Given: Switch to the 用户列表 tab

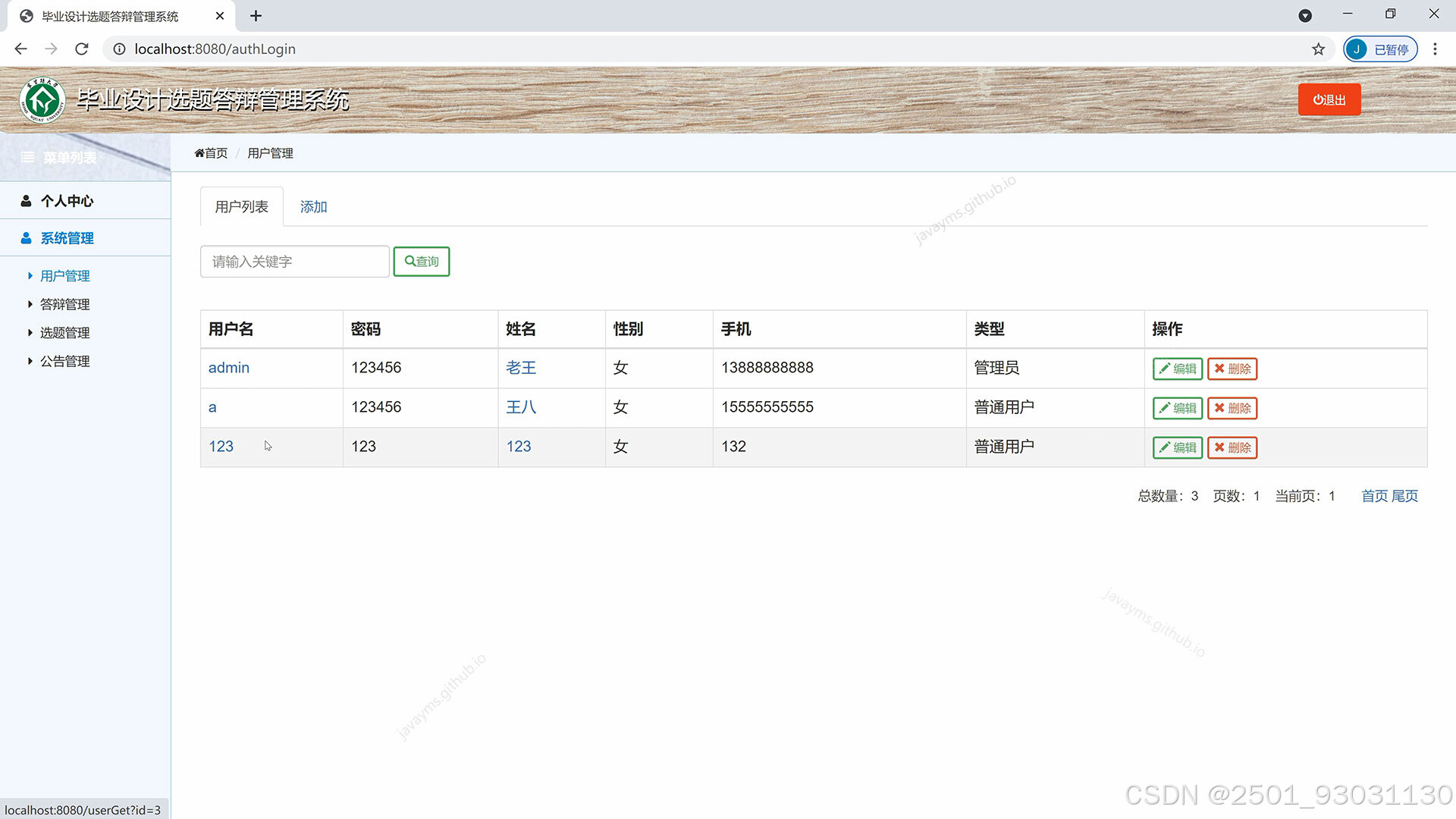Looking at the screenshot, I should [x=241, y=207].
